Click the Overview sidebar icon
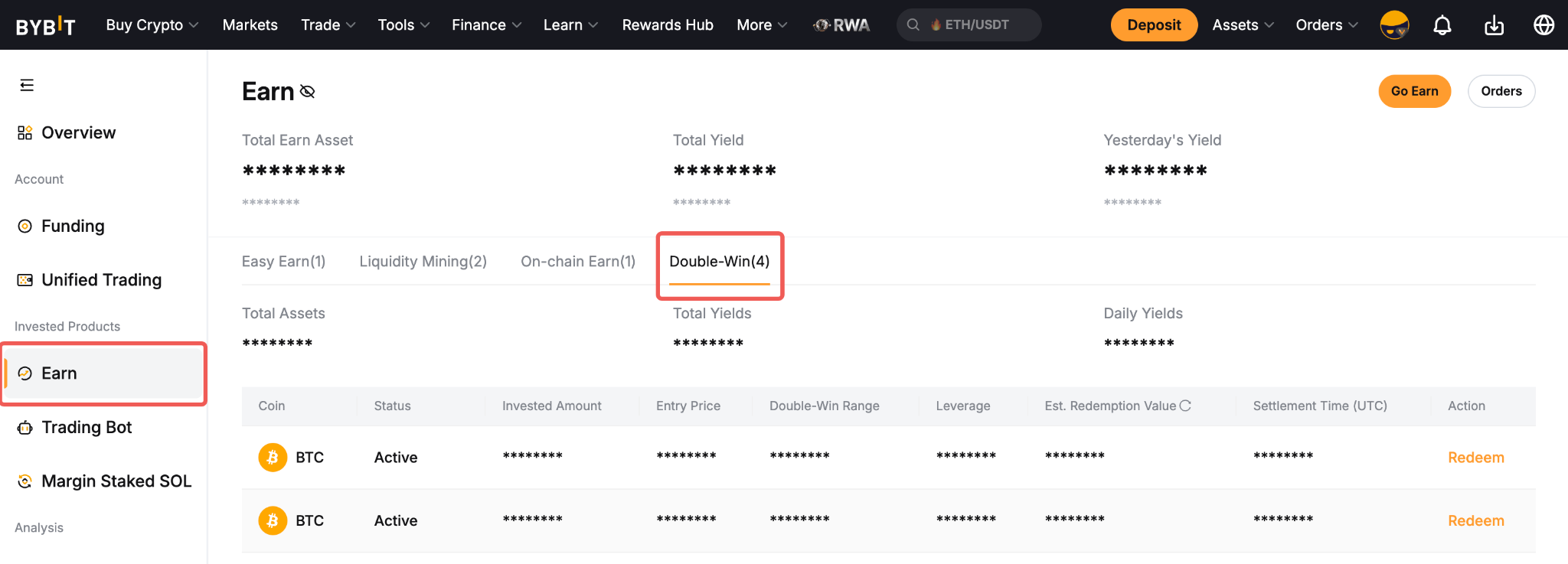This screenshot has width=1568, height=564. coord(25,133)
